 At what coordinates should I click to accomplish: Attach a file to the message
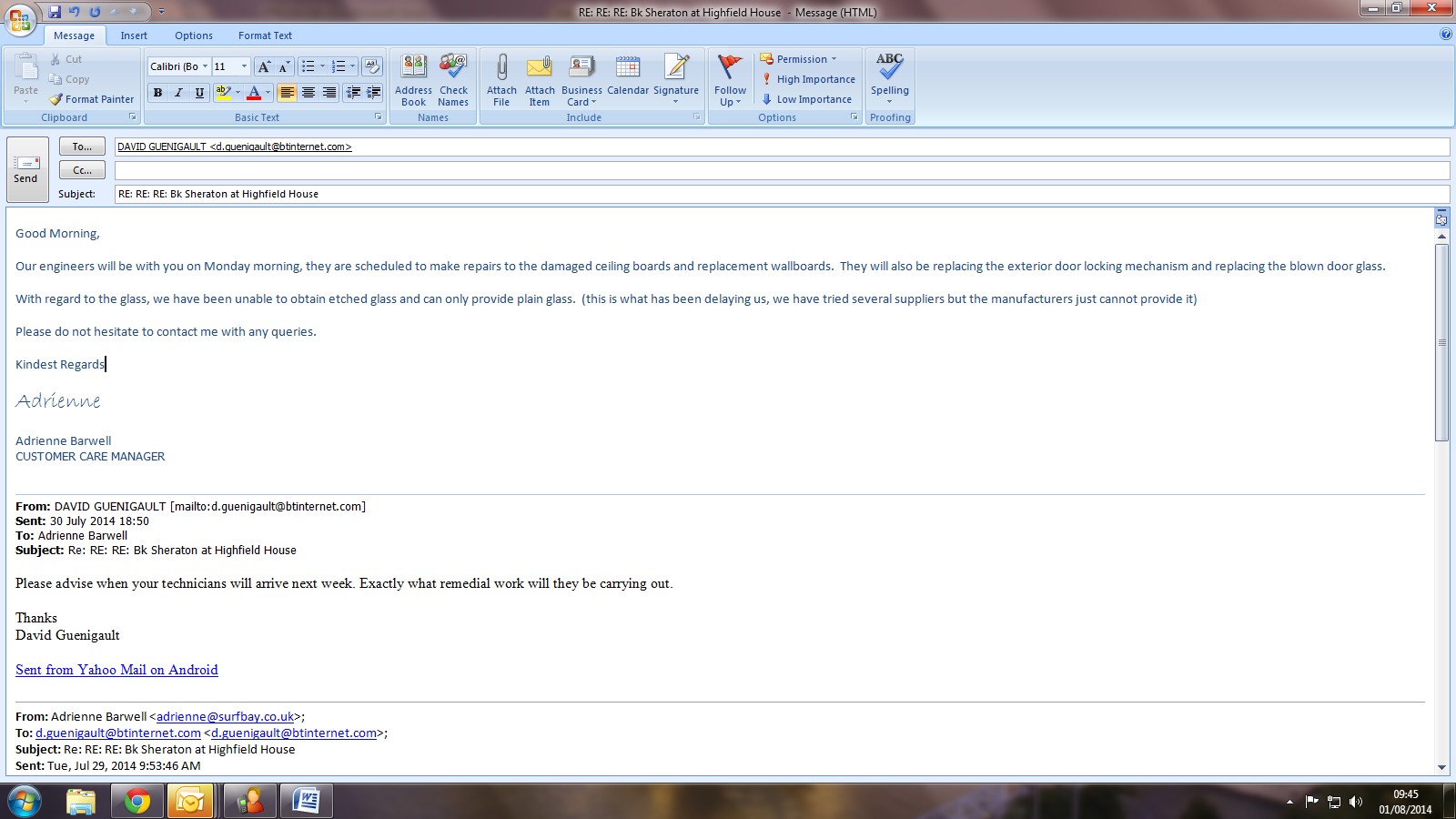tap(501, 80)
